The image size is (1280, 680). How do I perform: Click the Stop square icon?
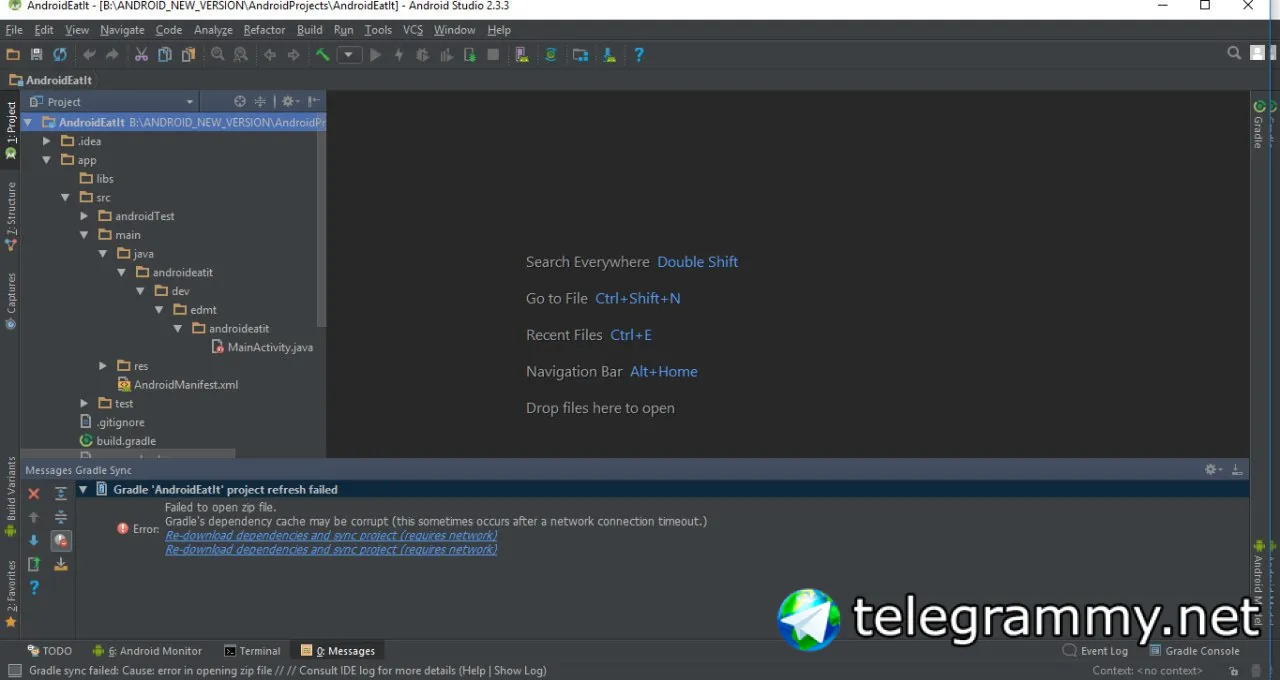(x=493, y=55)
